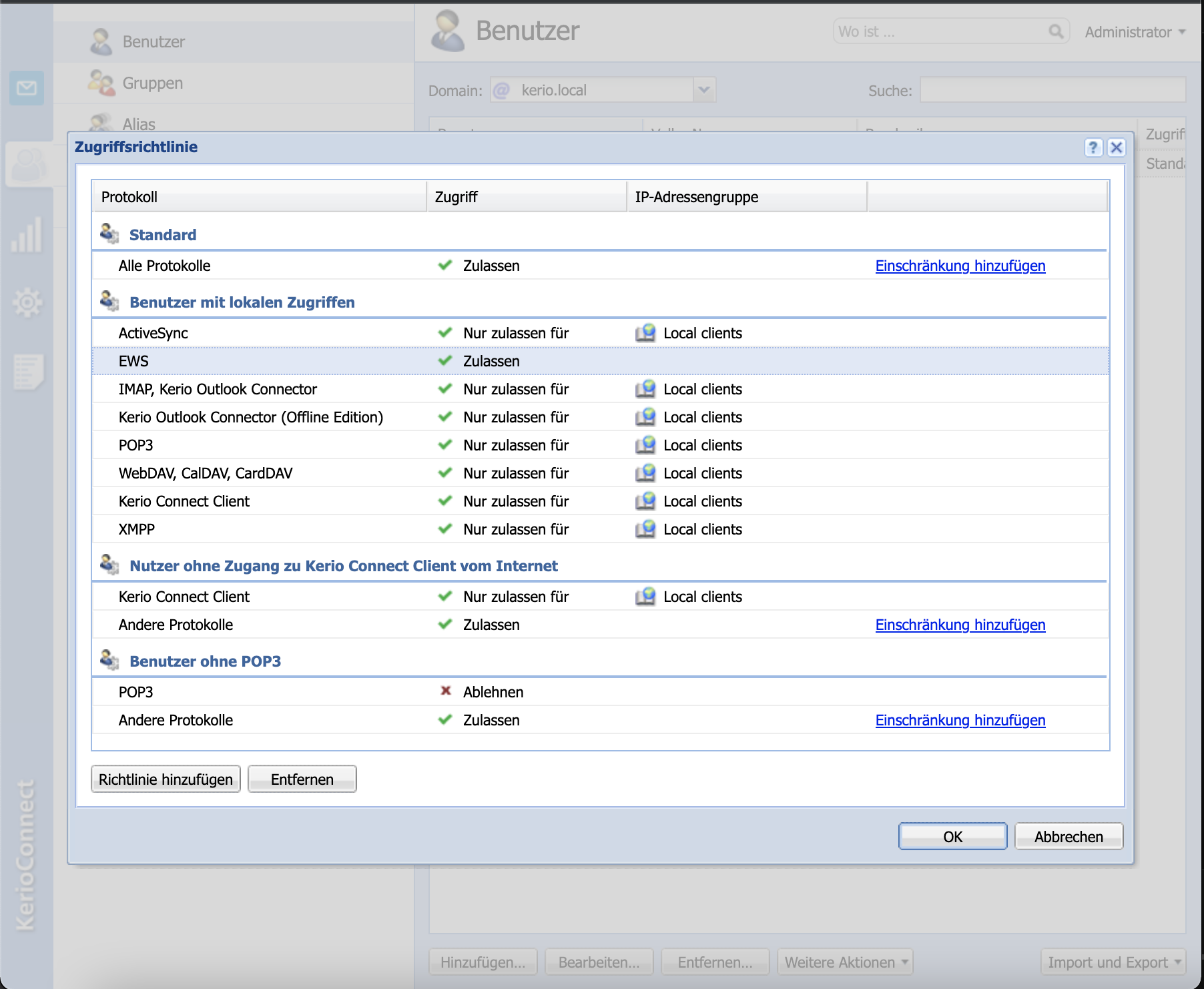The width and height of the screenshot is (1204, 989).
Task: Click the Standard policy group icon
Action: [109, 234]
